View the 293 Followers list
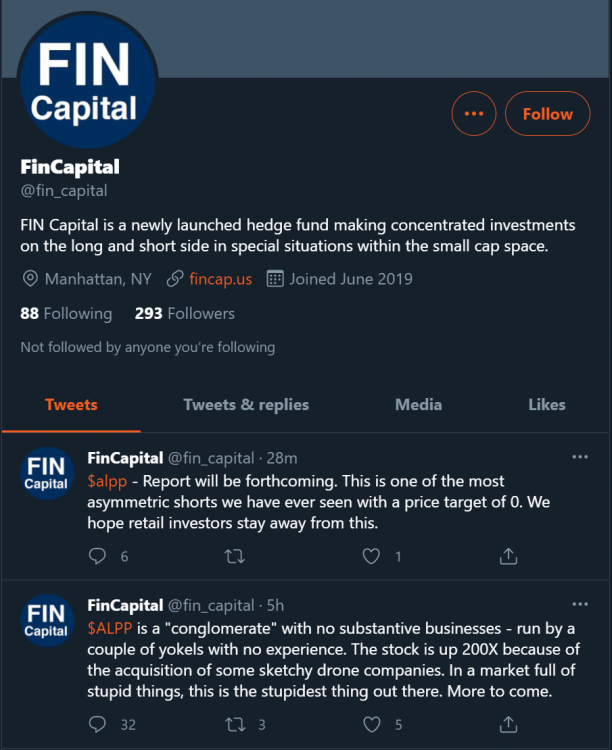 pyautogui.click(x=185, y=313)
